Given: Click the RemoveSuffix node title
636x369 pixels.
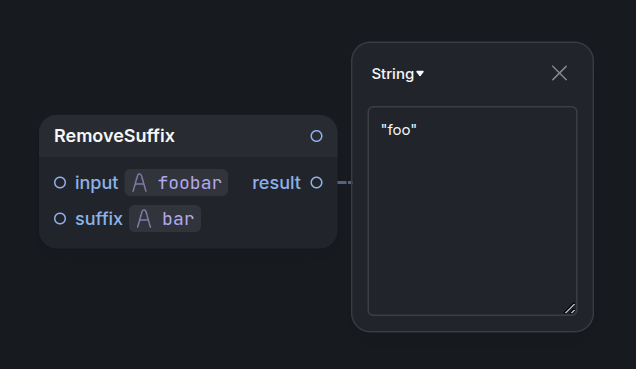Looking at the screenshot, I should click(114, 136).
